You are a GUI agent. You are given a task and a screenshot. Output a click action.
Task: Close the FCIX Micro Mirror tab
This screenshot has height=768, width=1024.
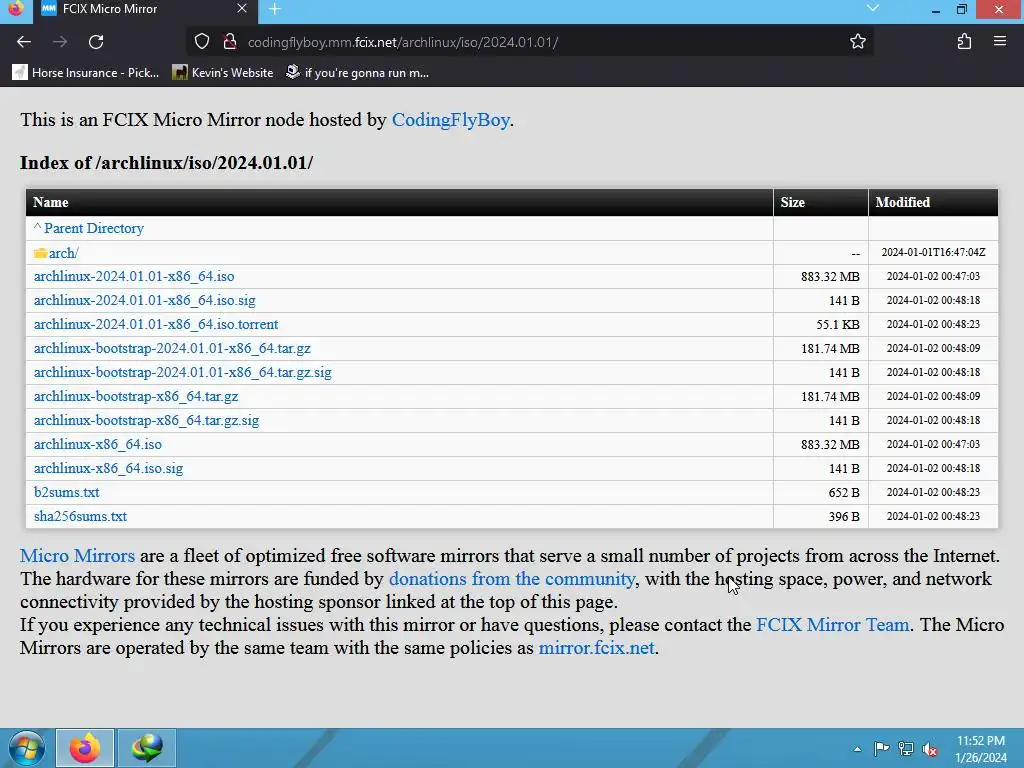tap(242, 9)
